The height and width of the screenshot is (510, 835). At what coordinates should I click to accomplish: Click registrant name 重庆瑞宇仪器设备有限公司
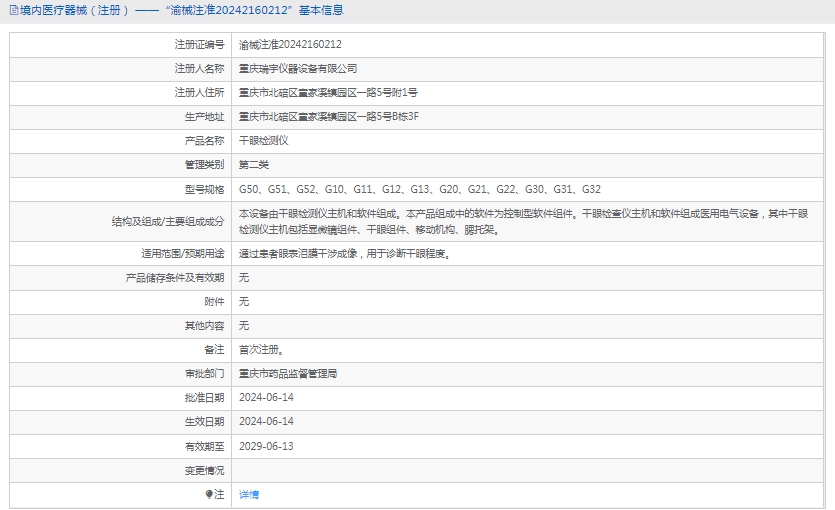coord(297,69)
